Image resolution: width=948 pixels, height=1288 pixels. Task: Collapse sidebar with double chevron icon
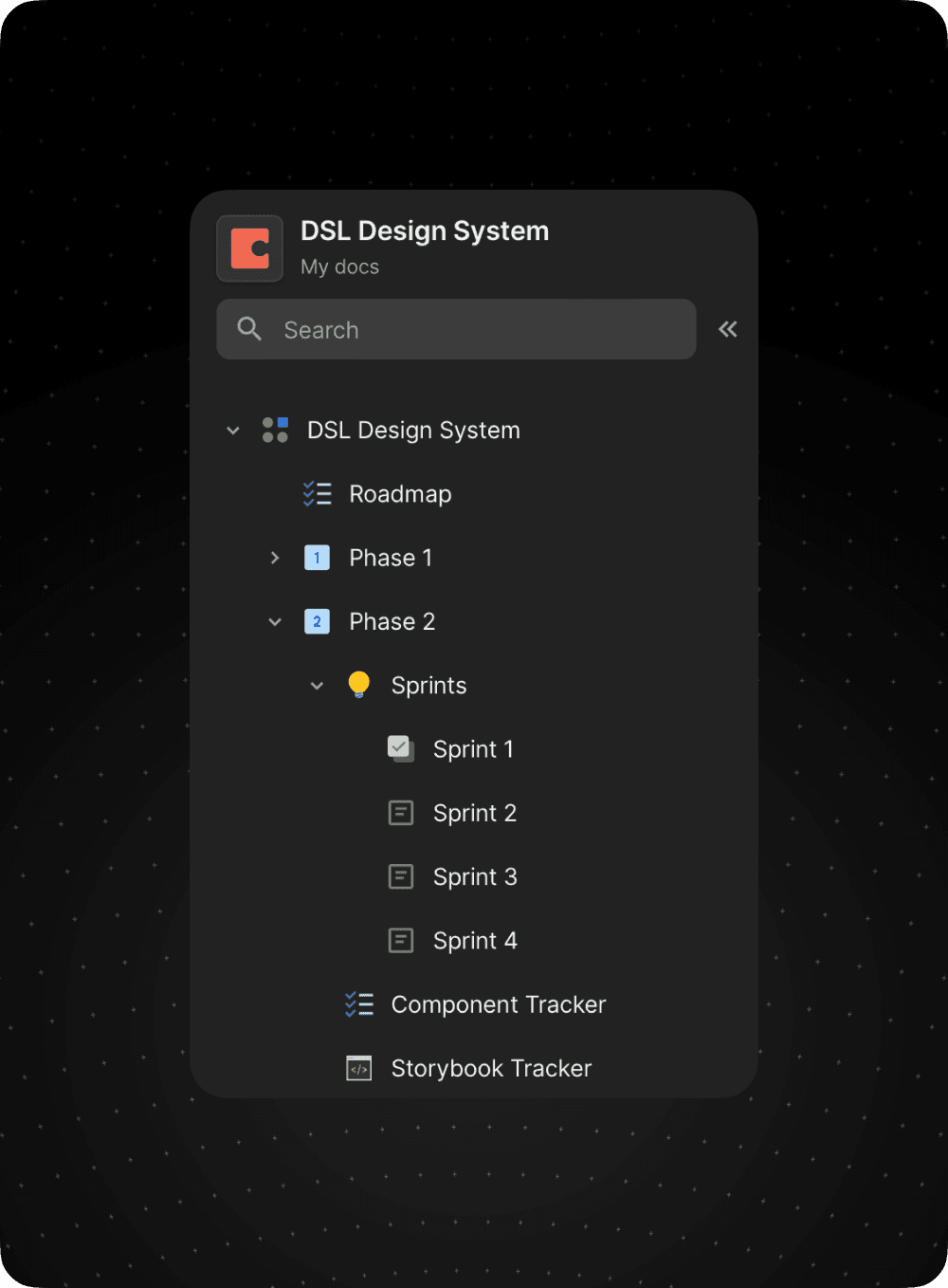click(x=727, y=329)
